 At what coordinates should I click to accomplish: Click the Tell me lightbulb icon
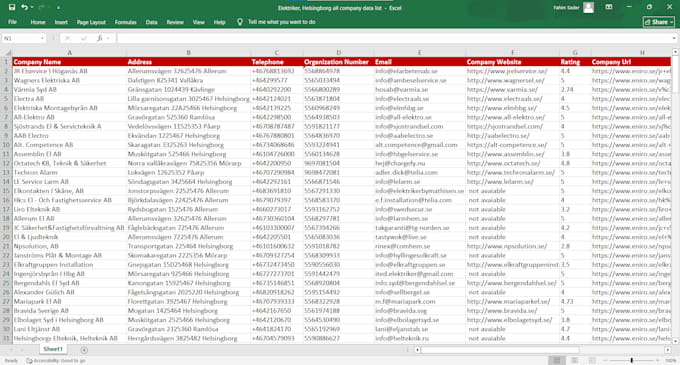tap(240, 22)
